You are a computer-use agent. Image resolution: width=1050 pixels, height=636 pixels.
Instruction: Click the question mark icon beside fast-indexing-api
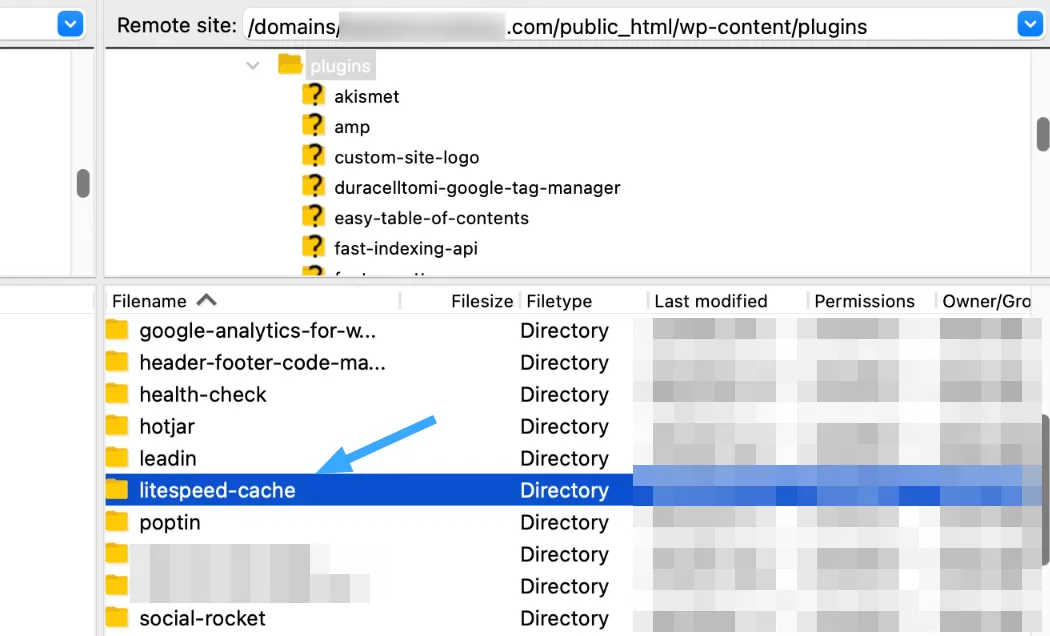point(313,246)
